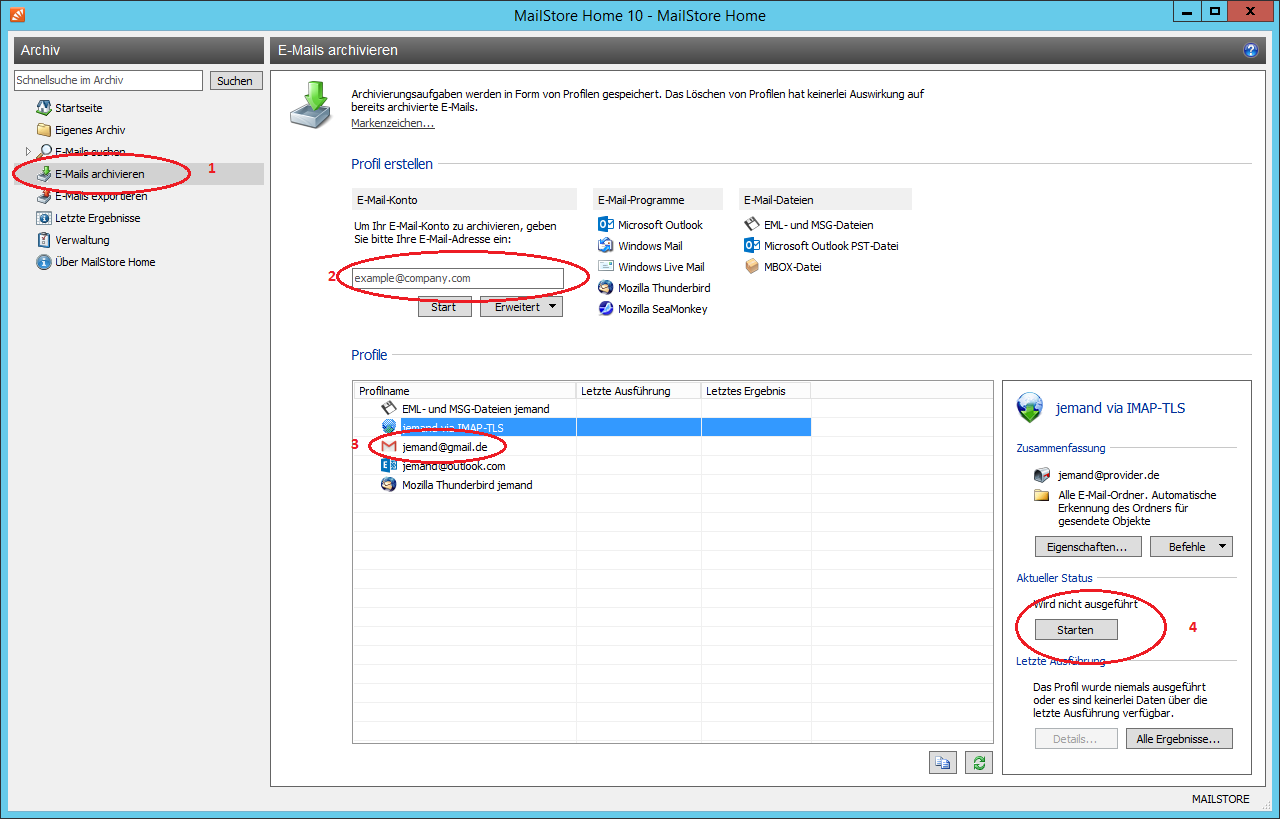Click the MailStore app icon in title bar
Screen dimensions: 1280x819
(16, 14)
